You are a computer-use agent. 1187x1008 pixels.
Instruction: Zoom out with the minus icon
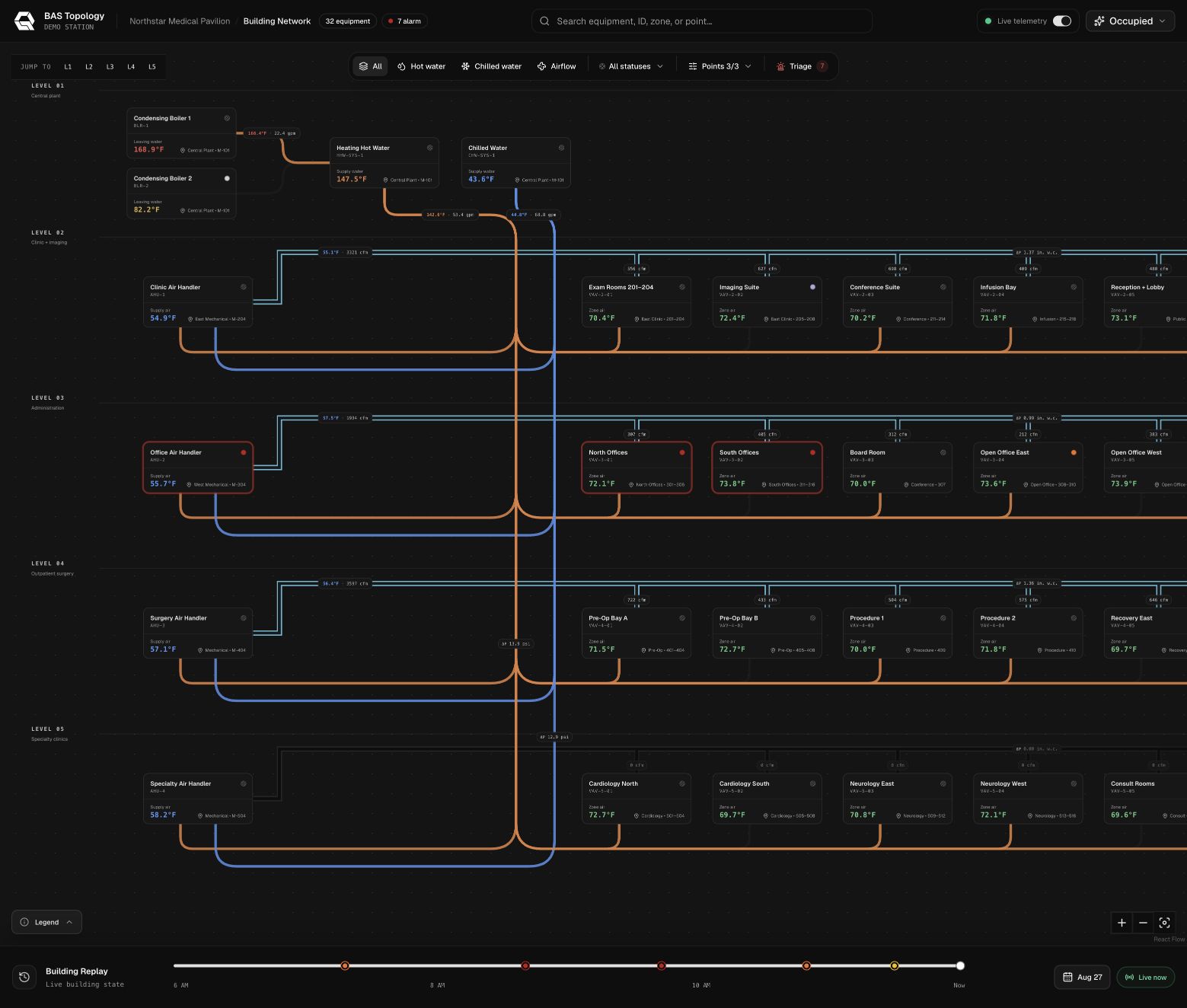tap(1143, 923)
